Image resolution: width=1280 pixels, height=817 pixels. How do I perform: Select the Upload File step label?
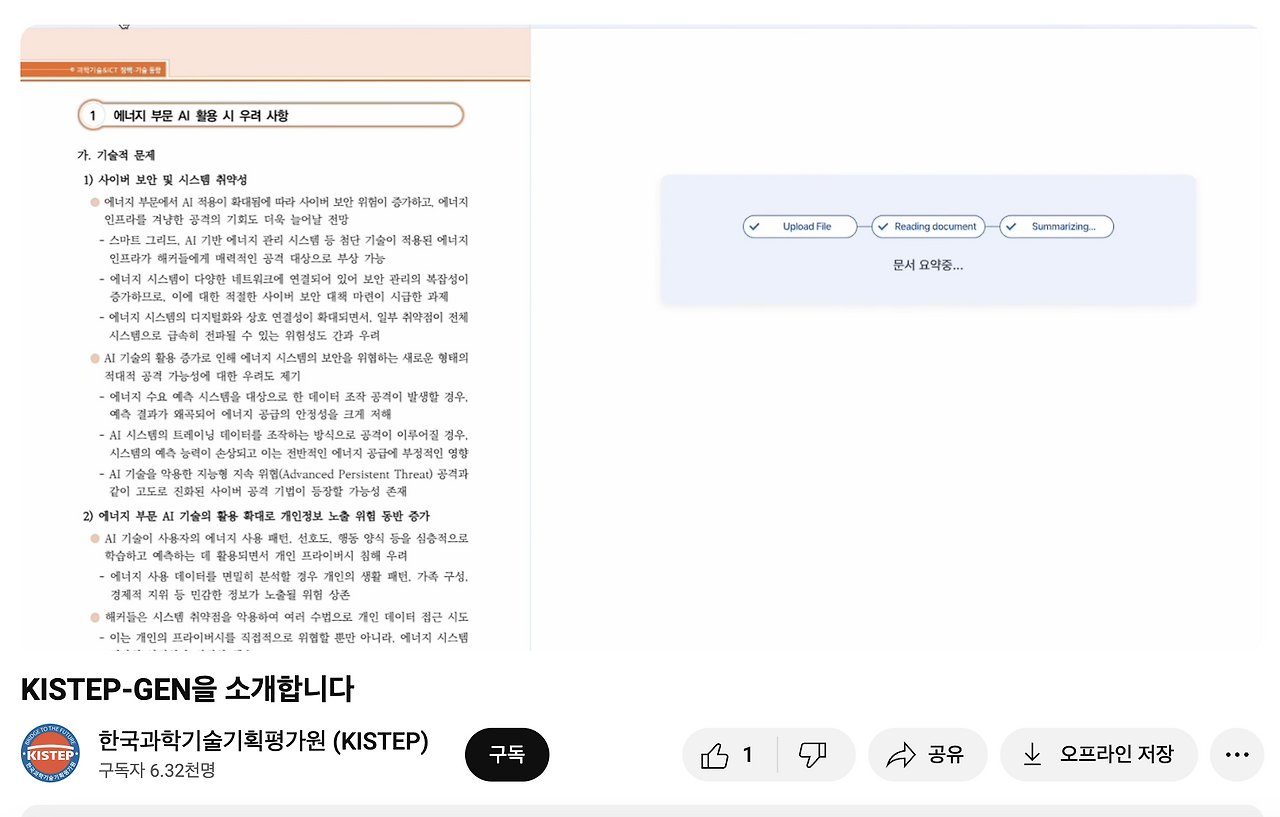click(x=806, y=226)
